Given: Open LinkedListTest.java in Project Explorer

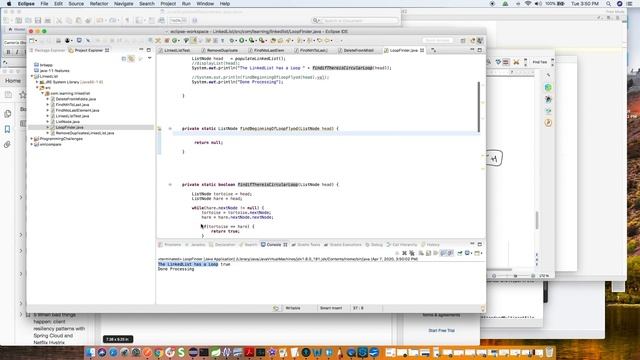Looking at the screenshot, I should (72, 116).
